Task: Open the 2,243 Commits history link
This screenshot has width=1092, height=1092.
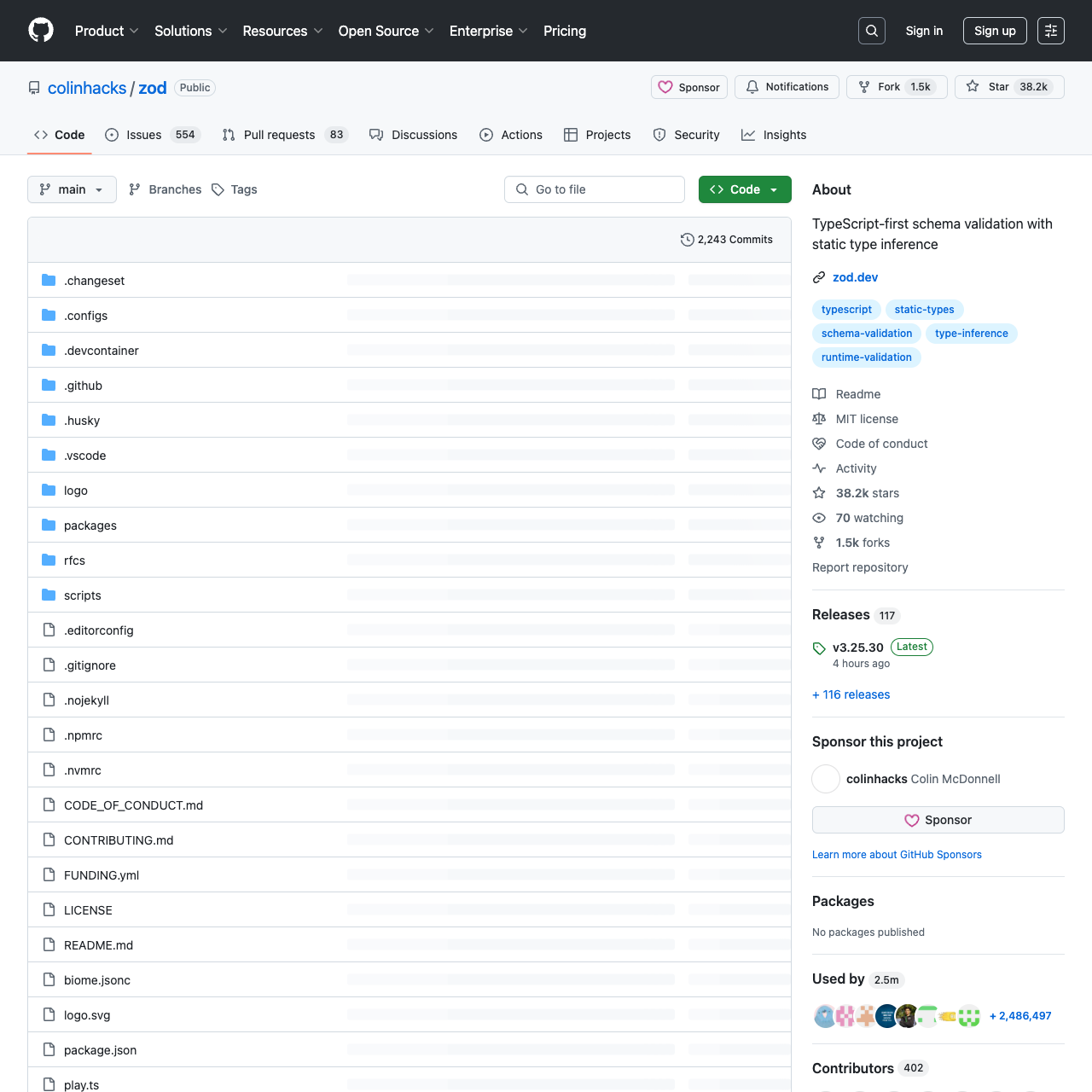Action: (x=727, y=240)
